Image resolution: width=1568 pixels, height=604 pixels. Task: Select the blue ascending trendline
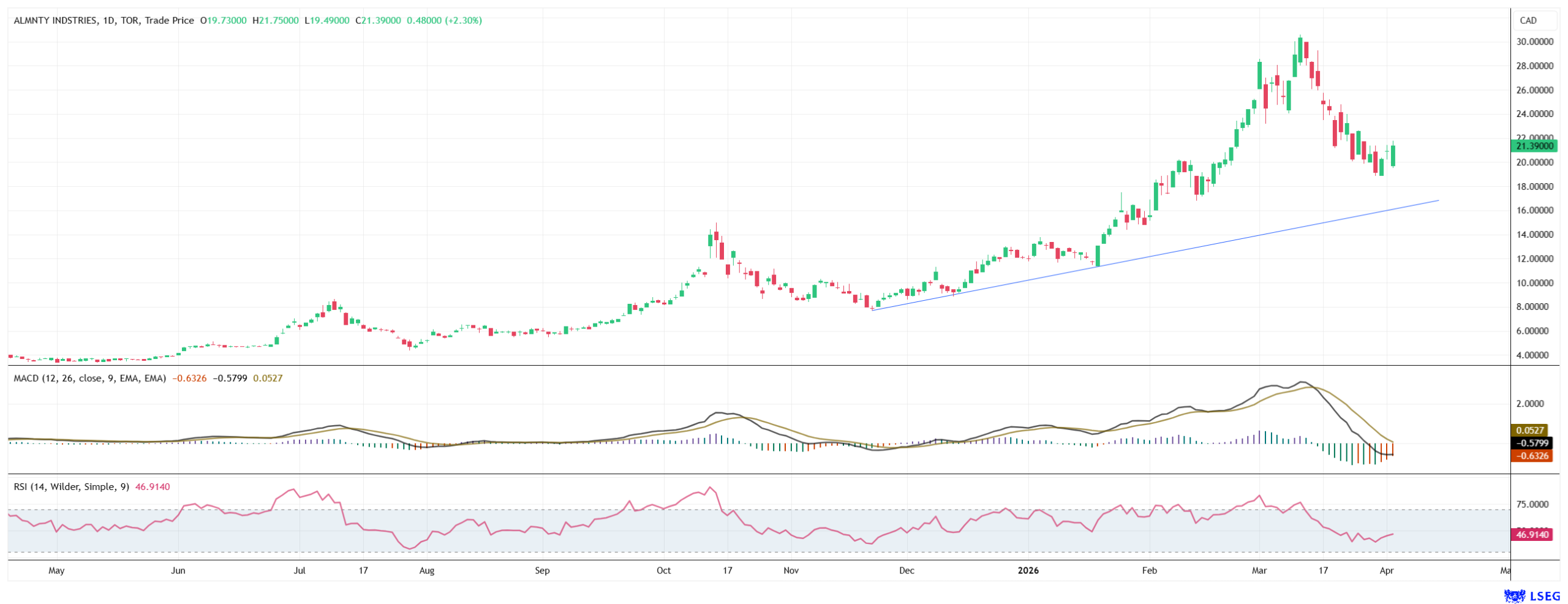pyautogui.click(x=1164, y=250)
